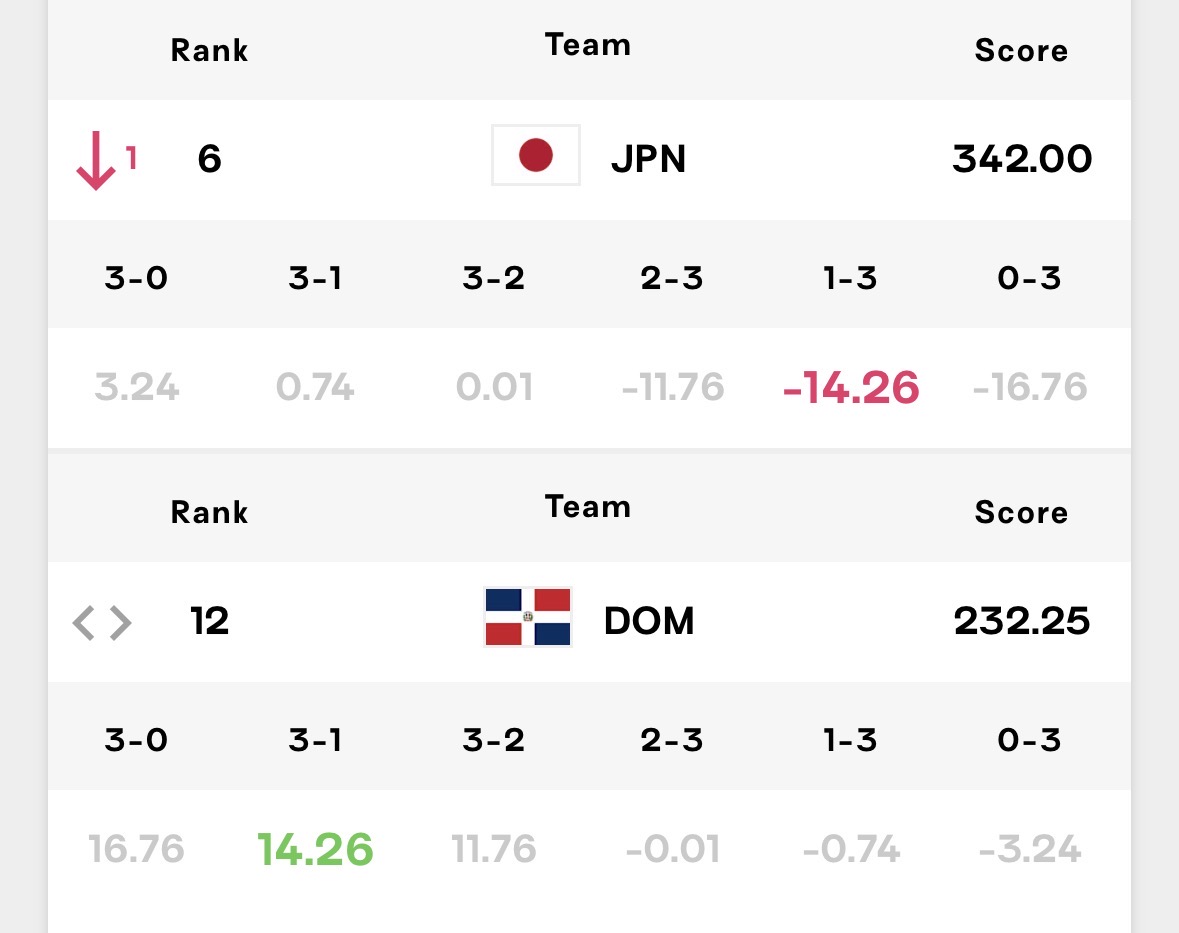Click the Japan flag icon
This screenshot has width=1179, height=933.
(535, 155)
